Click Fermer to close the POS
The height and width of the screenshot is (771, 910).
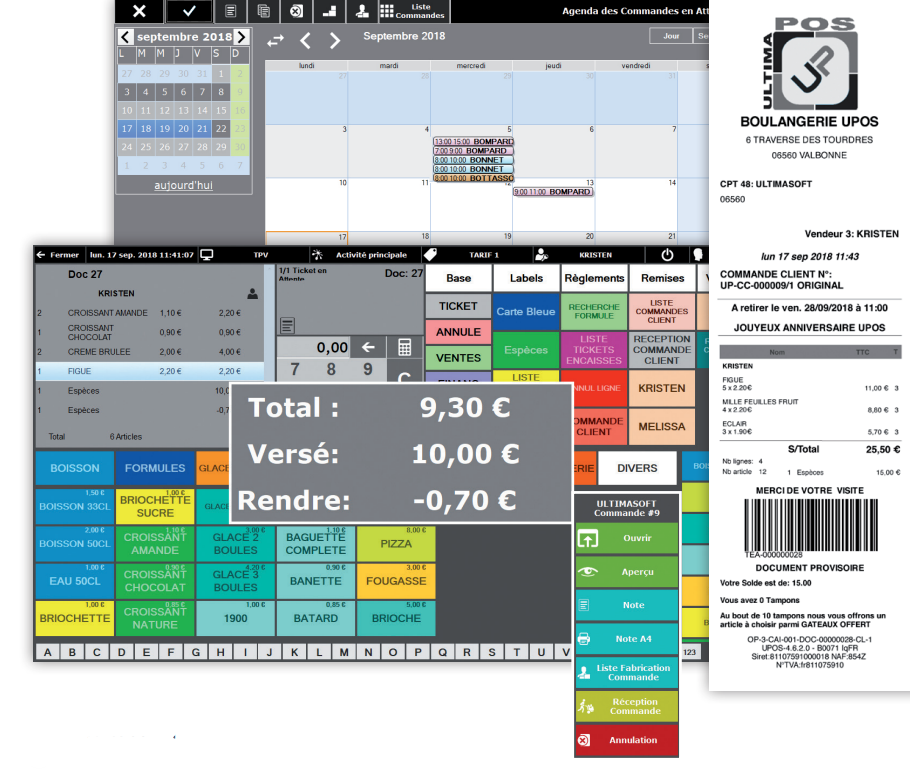[57, 255]
